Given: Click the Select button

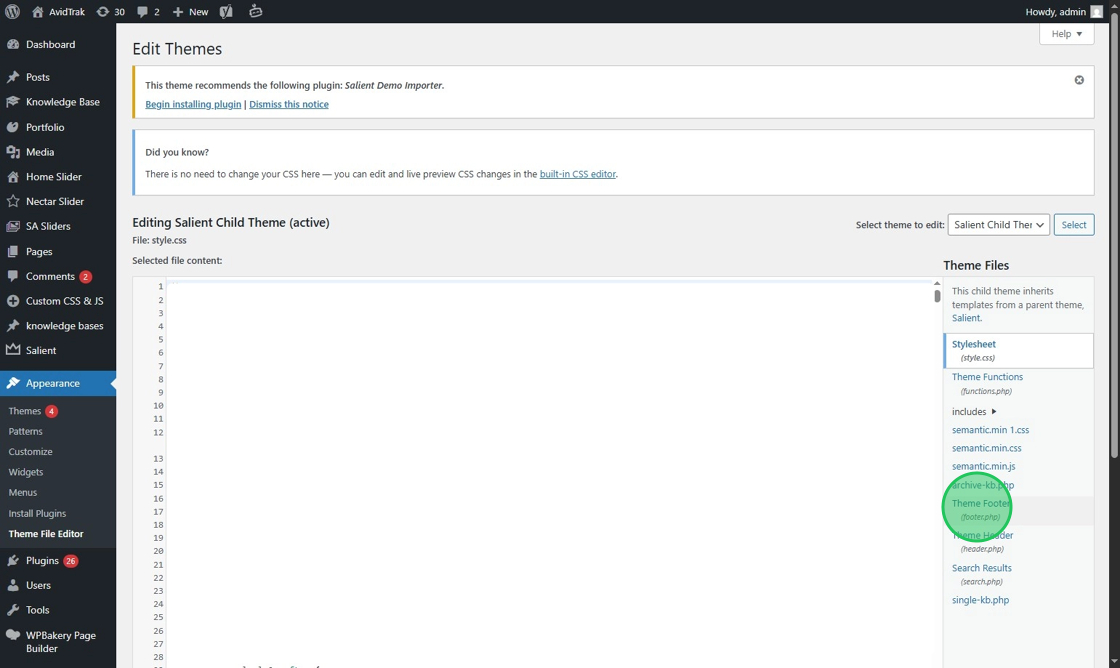Looking at the screenshot, I should pos(1074,224).
